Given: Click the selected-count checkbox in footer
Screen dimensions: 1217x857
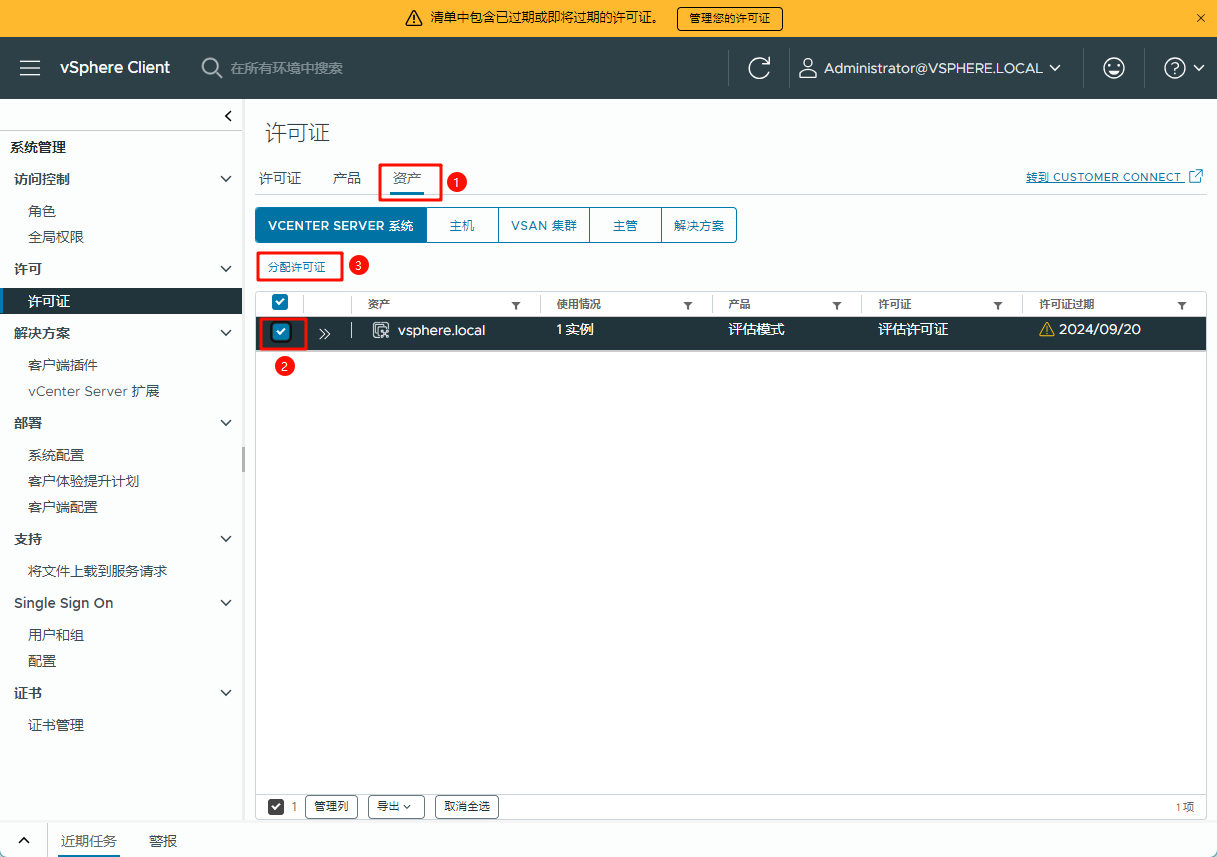Looking at the screenshot, I should (x=276, y=807).
